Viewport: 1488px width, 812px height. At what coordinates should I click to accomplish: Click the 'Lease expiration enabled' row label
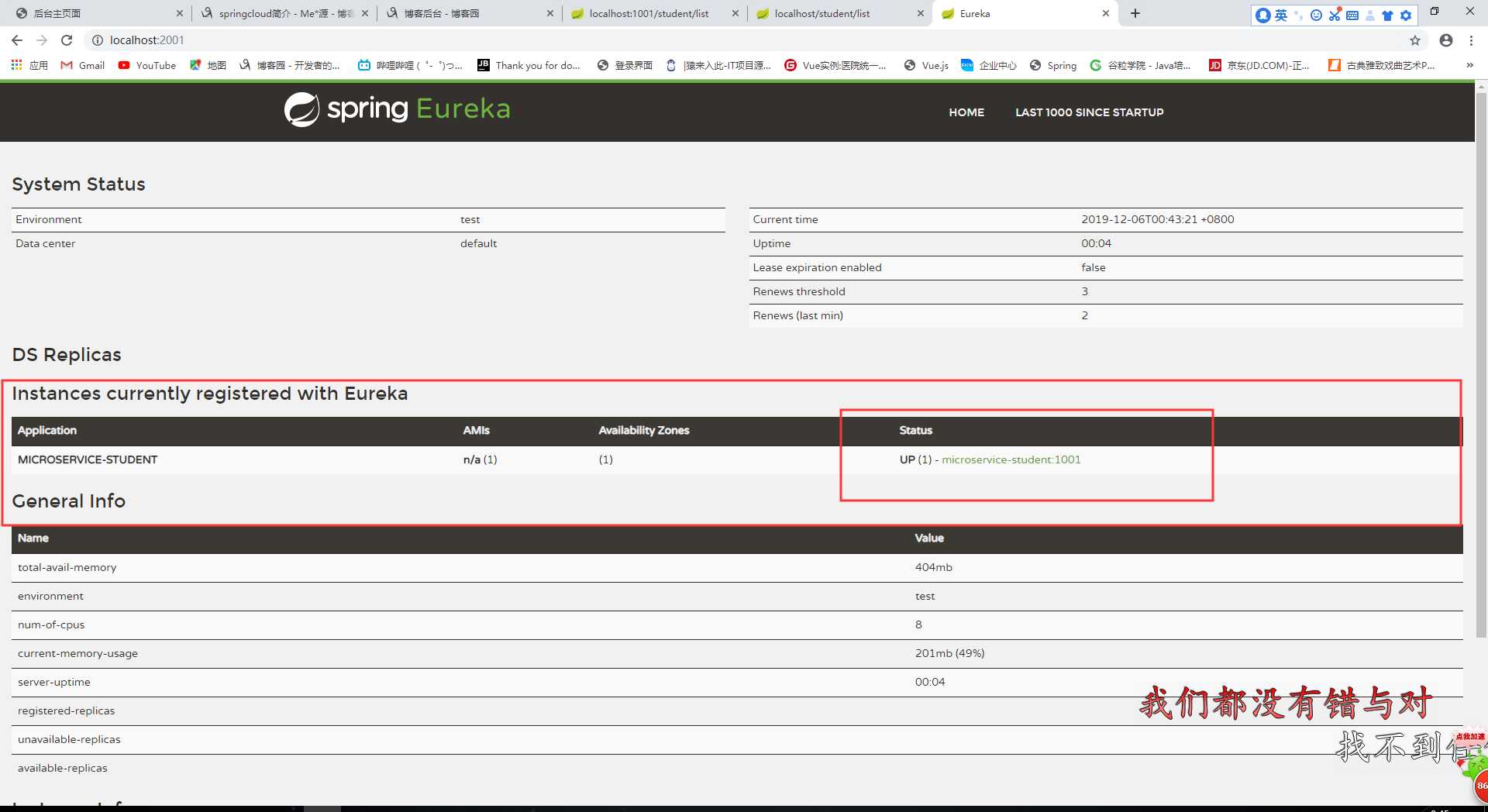click(x=817, y=267)
